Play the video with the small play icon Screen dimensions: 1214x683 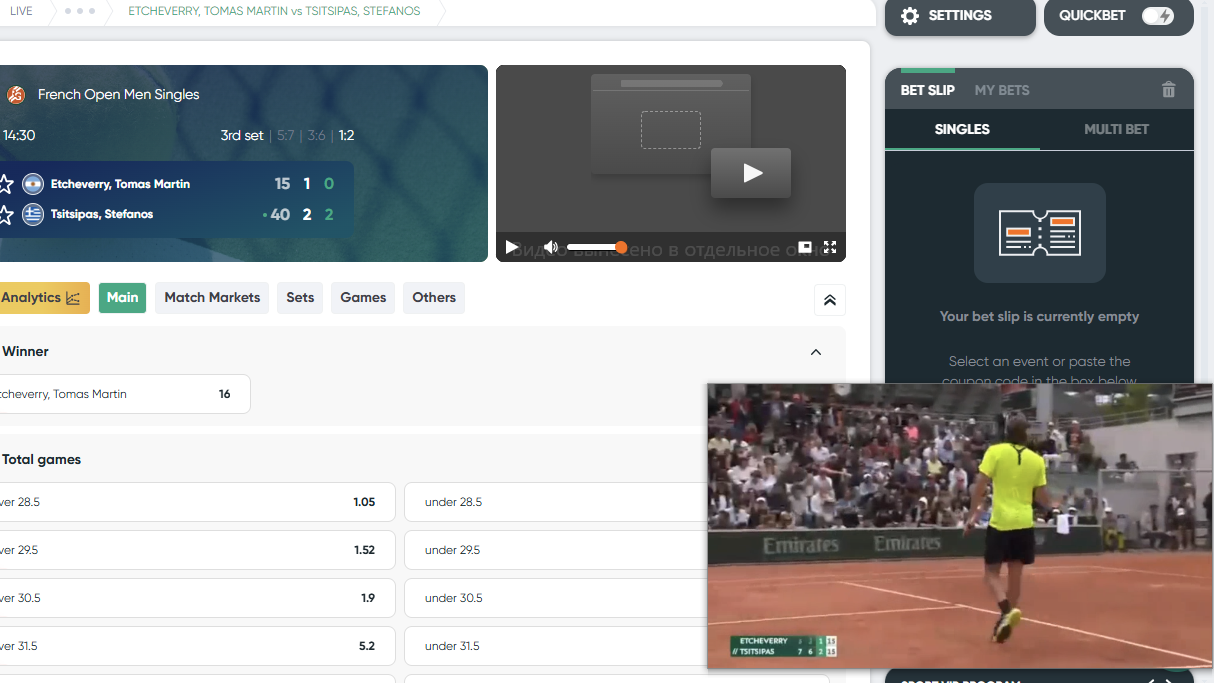coord(512,247)
